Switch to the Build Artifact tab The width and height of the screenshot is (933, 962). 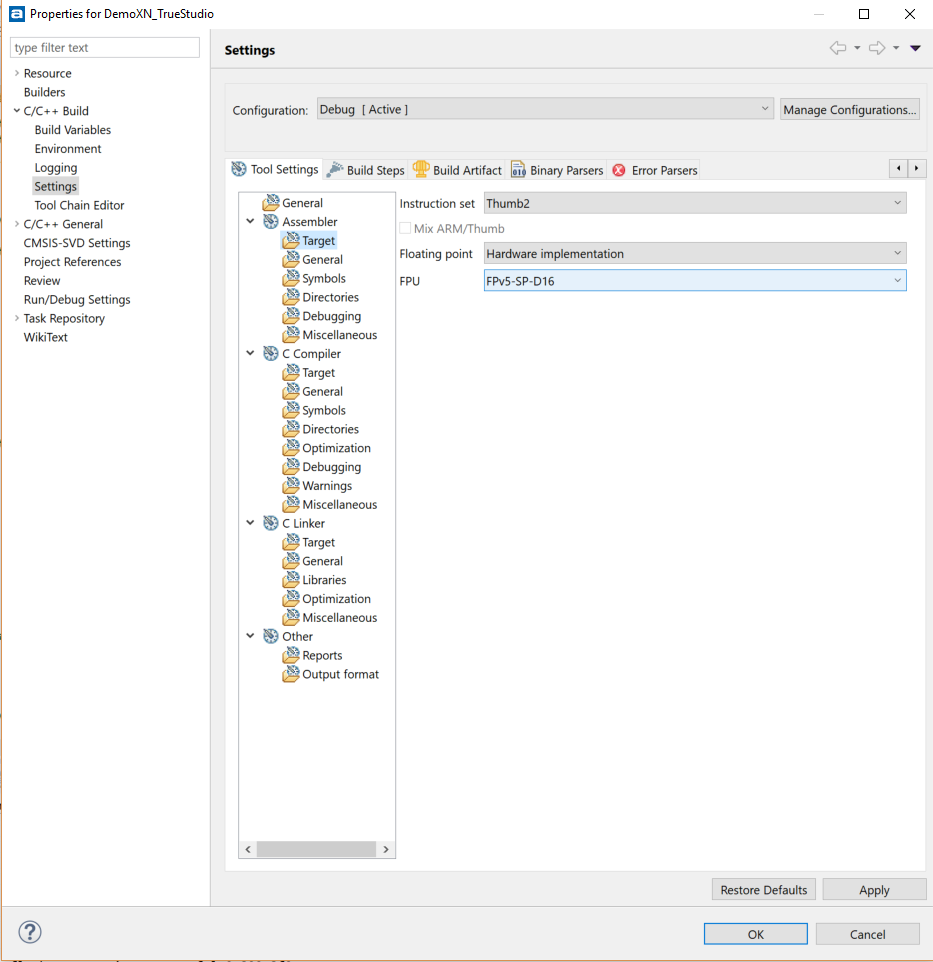tap(458, 170)
